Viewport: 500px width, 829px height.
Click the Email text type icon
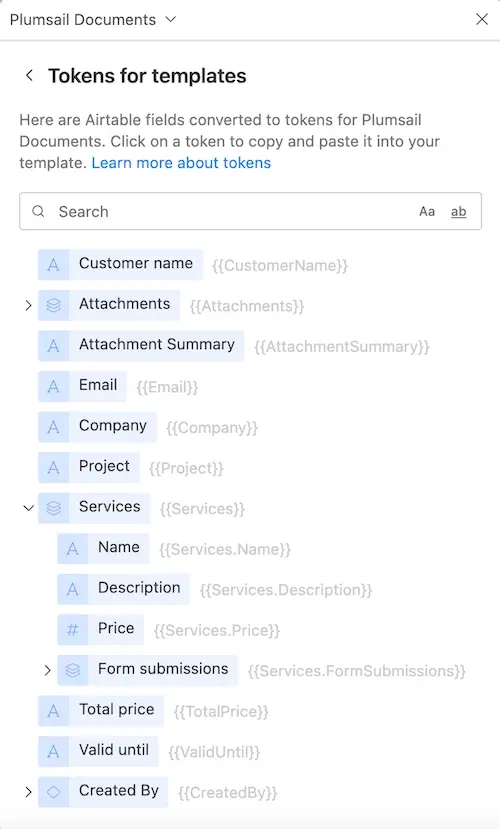tap(53, 386)
